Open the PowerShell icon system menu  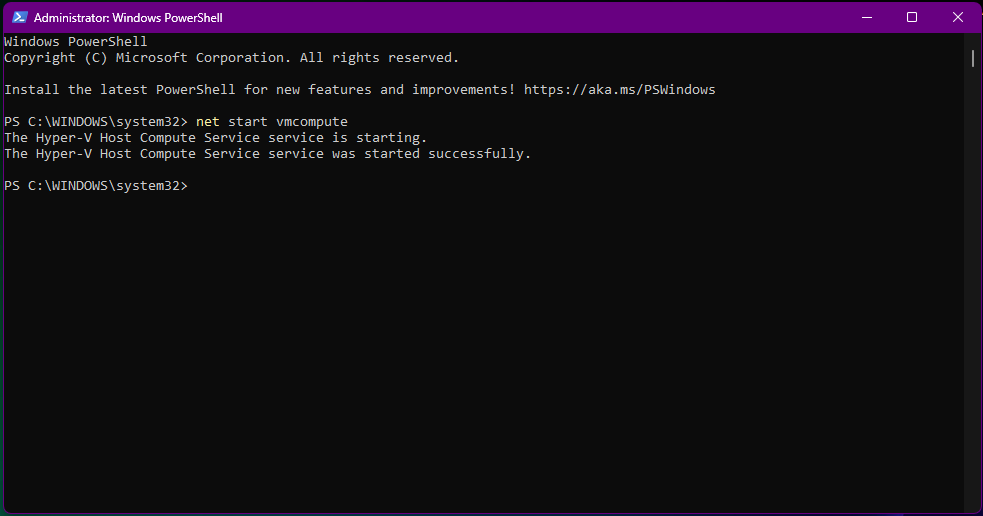(x=19, y=18)
